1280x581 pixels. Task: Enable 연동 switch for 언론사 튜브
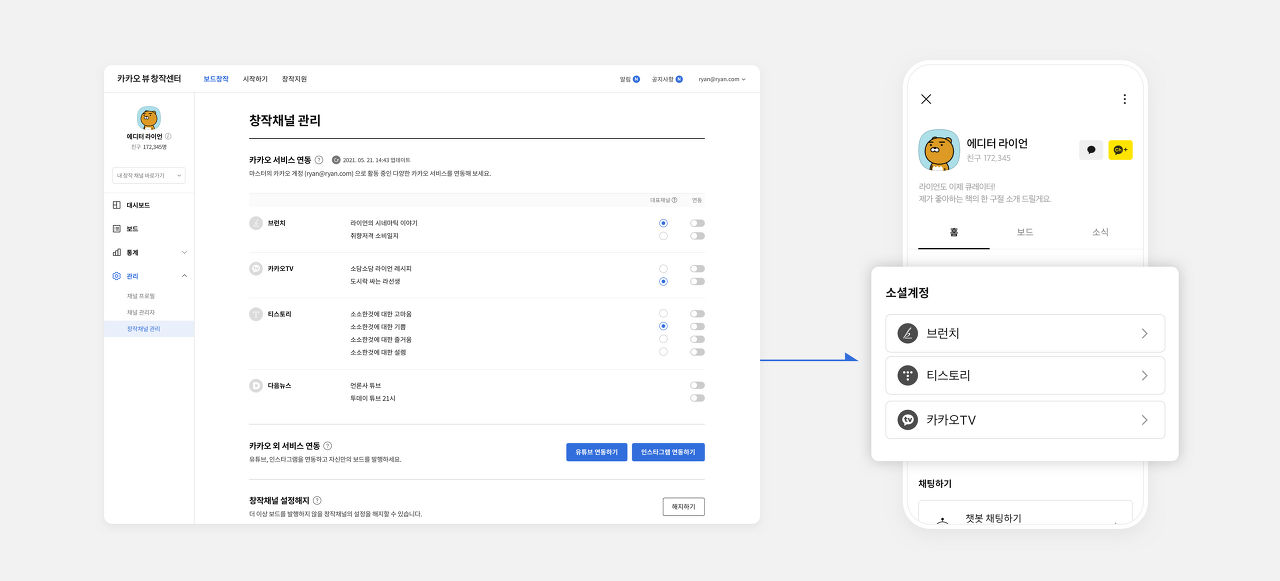point(697,385)
